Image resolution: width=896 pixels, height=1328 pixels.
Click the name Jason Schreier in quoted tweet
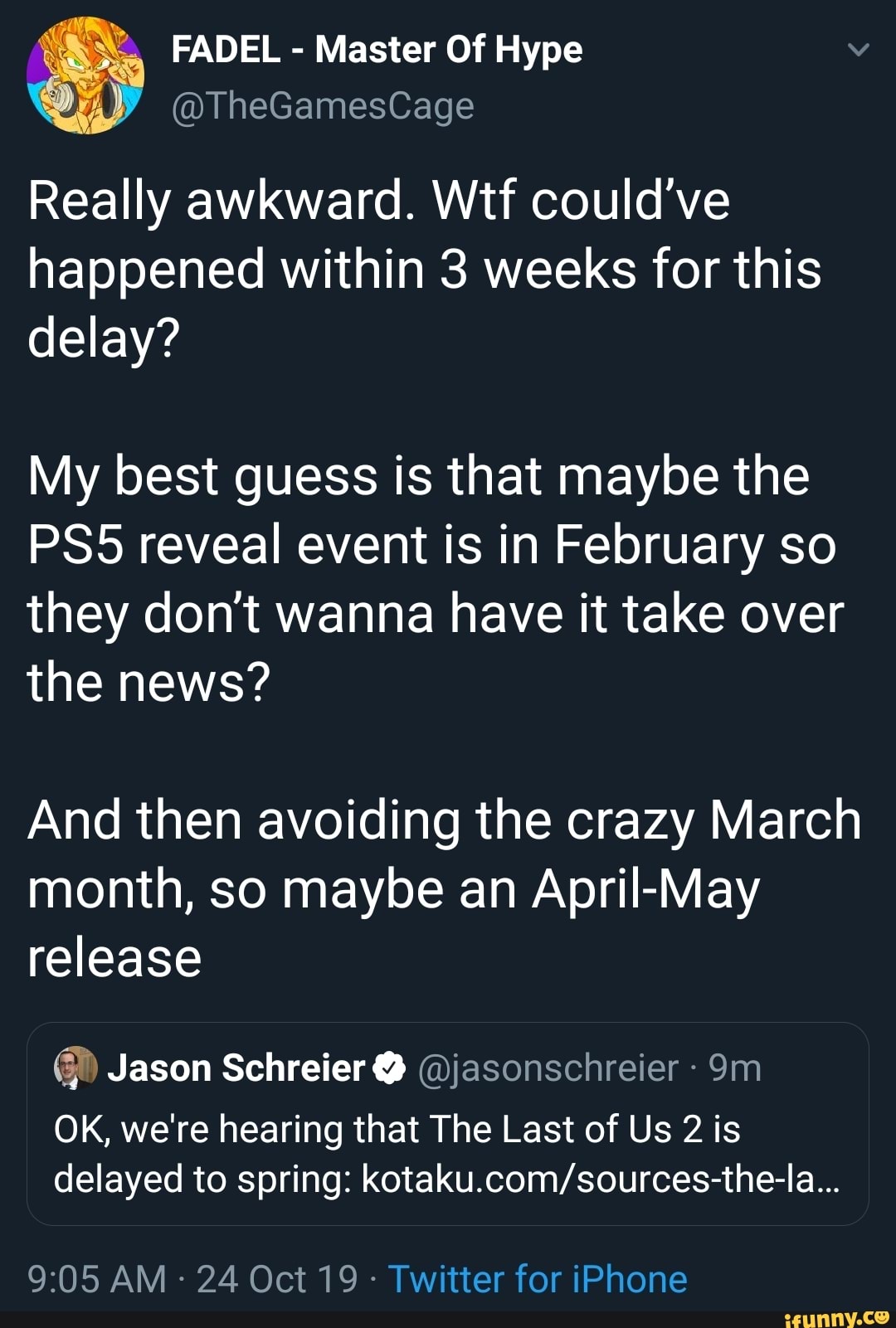236,1068
